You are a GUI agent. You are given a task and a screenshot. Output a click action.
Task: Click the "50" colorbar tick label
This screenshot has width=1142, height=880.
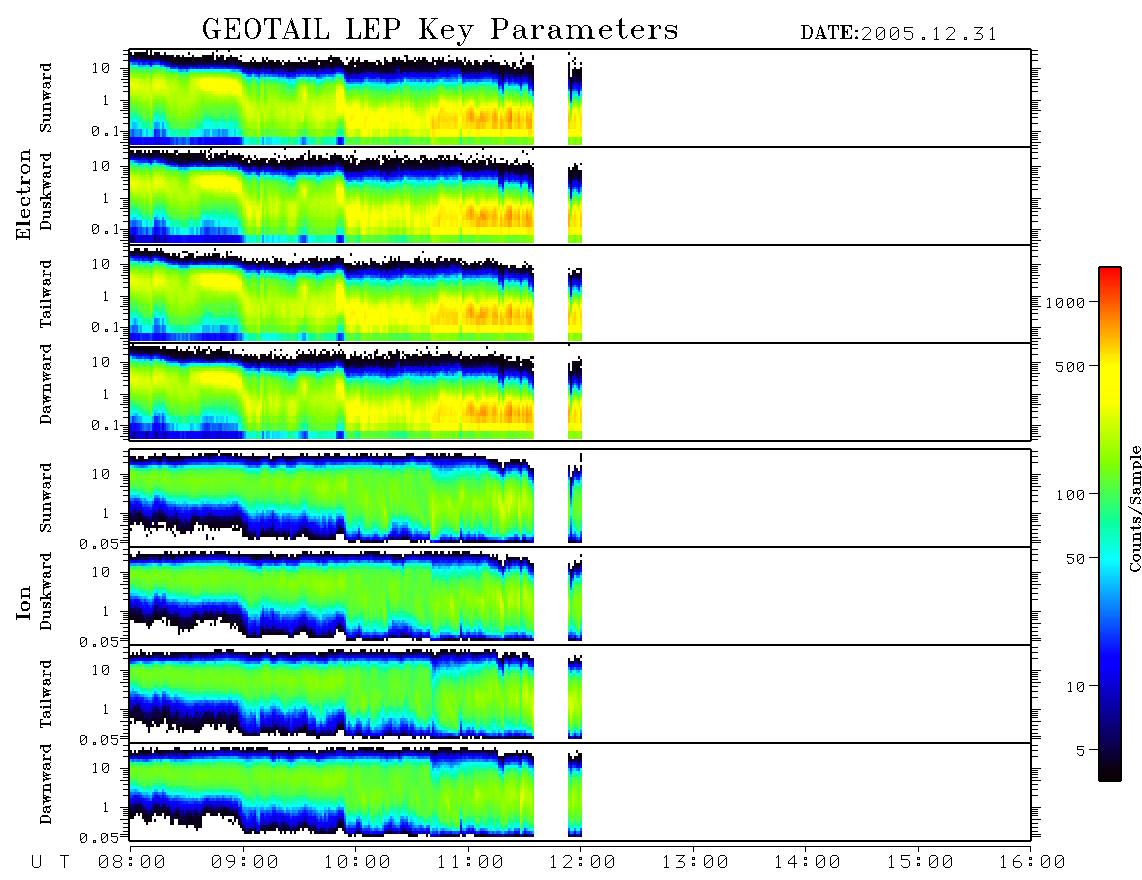click(1075, 559)
